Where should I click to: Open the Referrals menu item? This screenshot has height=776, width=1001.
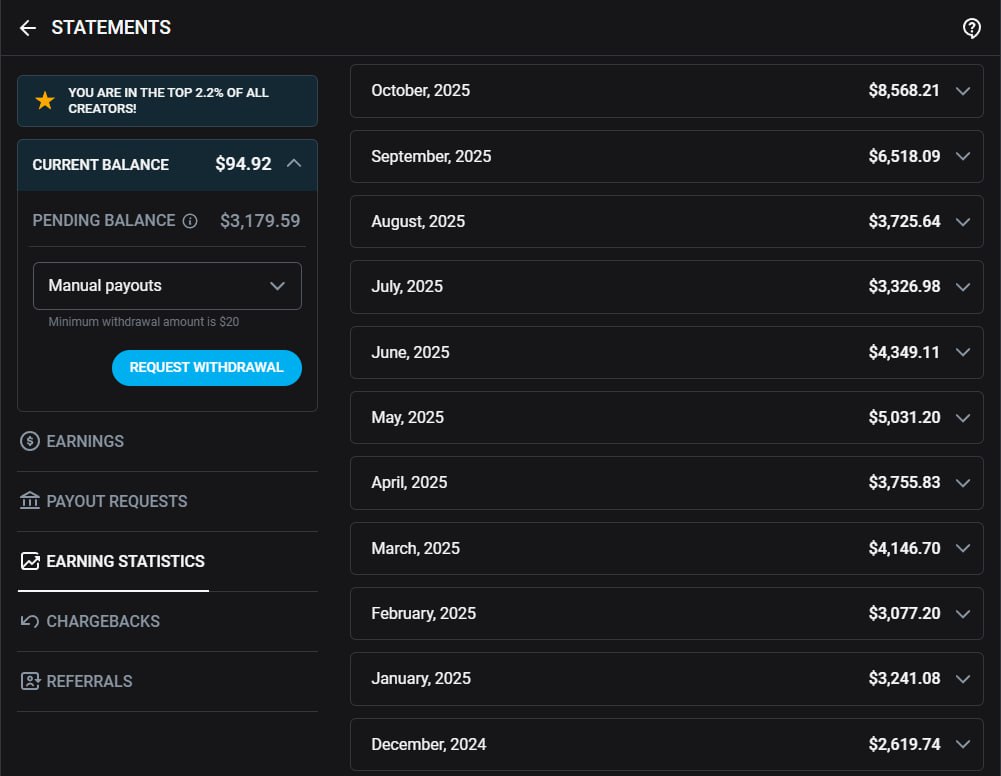coord(89,681)
